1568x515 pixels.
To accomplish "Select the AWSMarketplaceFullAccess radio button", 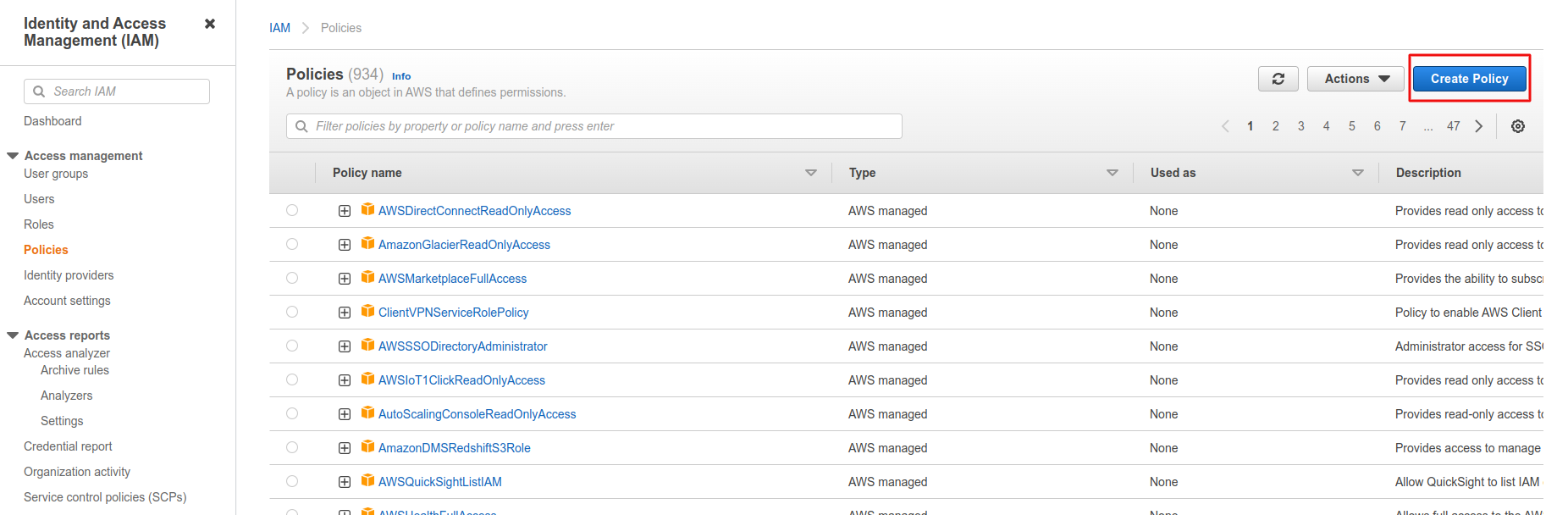I will point(292,278).
